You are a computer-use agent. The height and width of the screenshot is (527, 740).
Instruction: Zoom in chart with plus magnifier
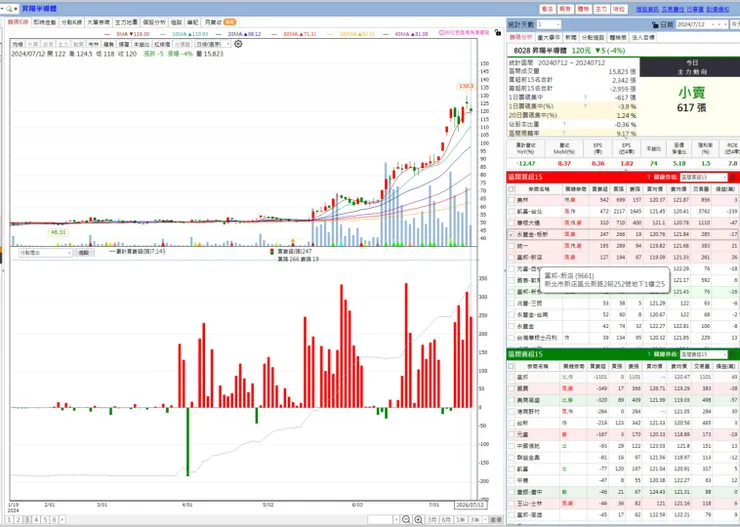pos(419,519)
